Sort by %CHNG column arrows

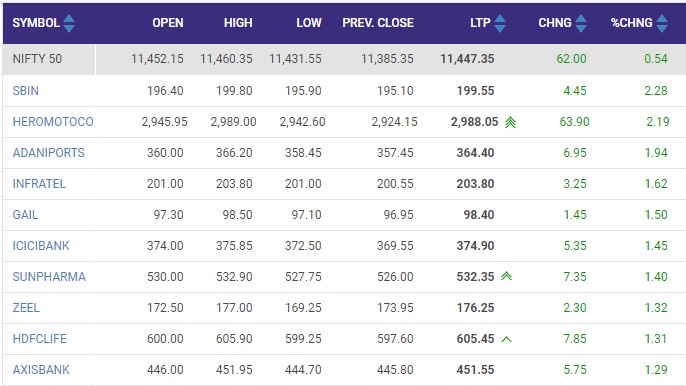point(662,23)
